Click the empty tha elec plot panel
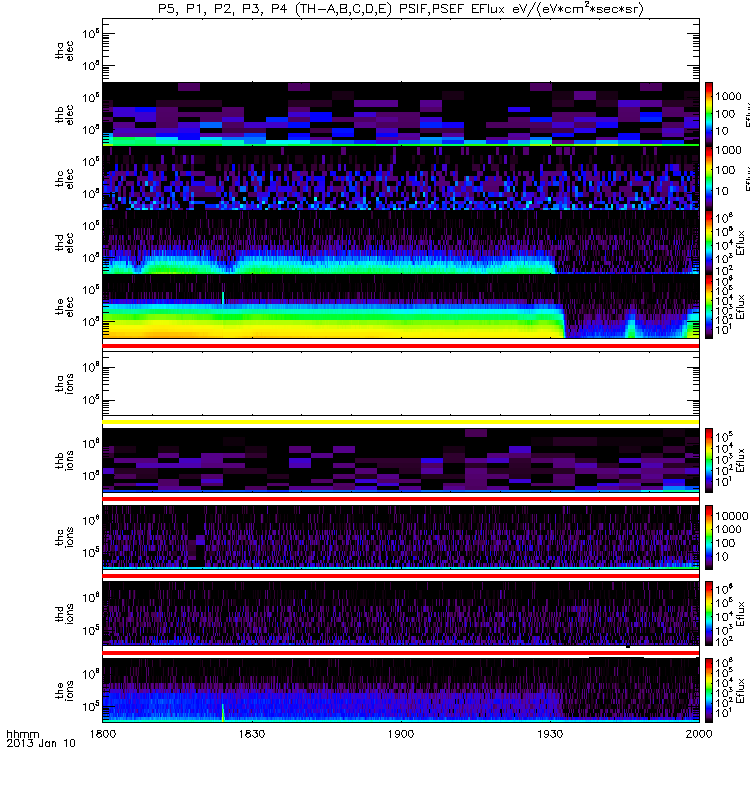 [x=401, y=50]
